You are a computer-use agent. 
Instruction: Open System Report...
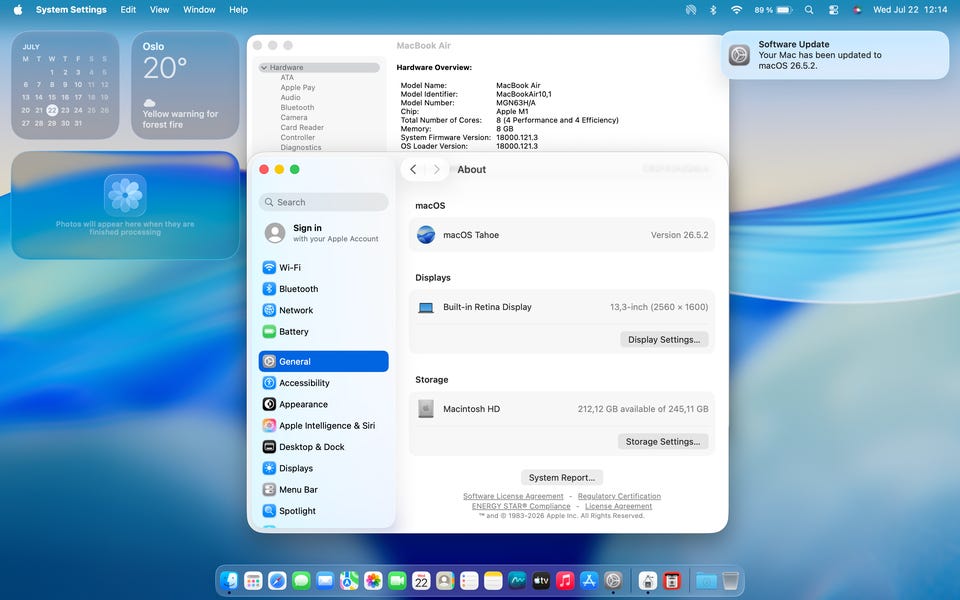click(562, 478)
